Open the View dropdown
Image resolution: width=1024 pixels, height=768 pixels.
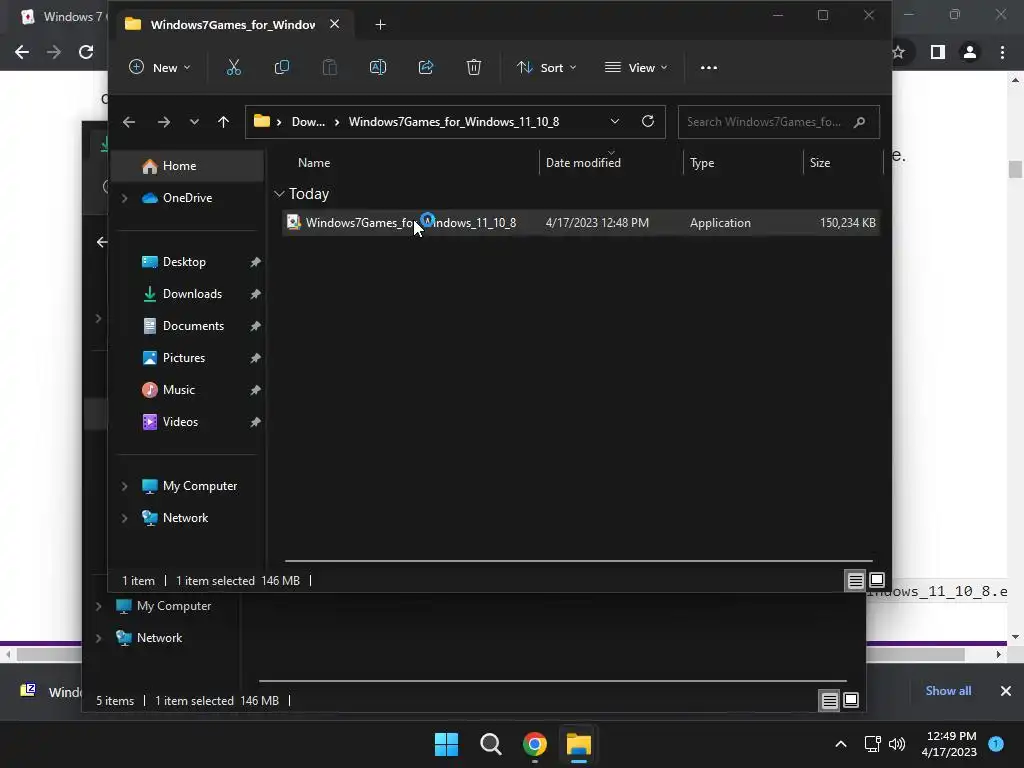pyautogui.click(x=636, y=67)
